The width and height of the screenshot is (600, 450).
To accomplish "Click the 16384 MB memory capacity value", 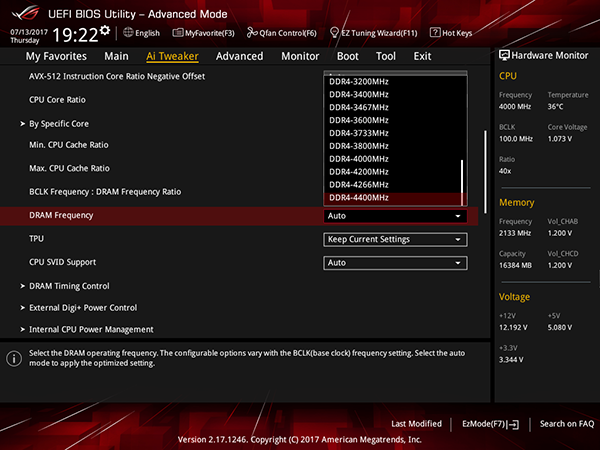I will [x=515, y=266].
